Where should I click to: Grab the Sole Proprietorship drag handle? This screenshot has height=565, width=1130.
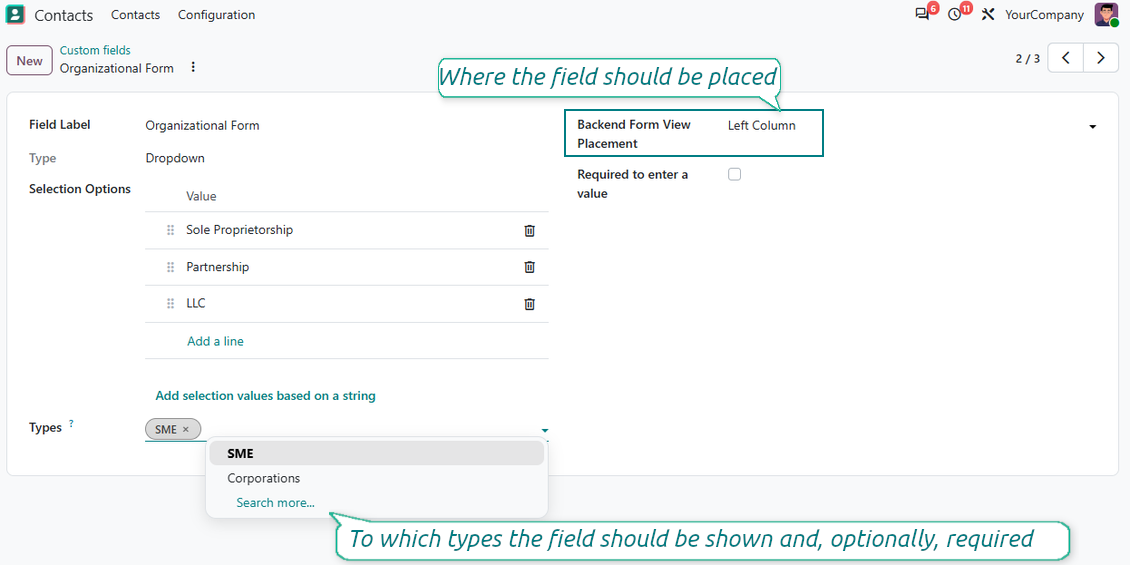(x=171, y=230)
